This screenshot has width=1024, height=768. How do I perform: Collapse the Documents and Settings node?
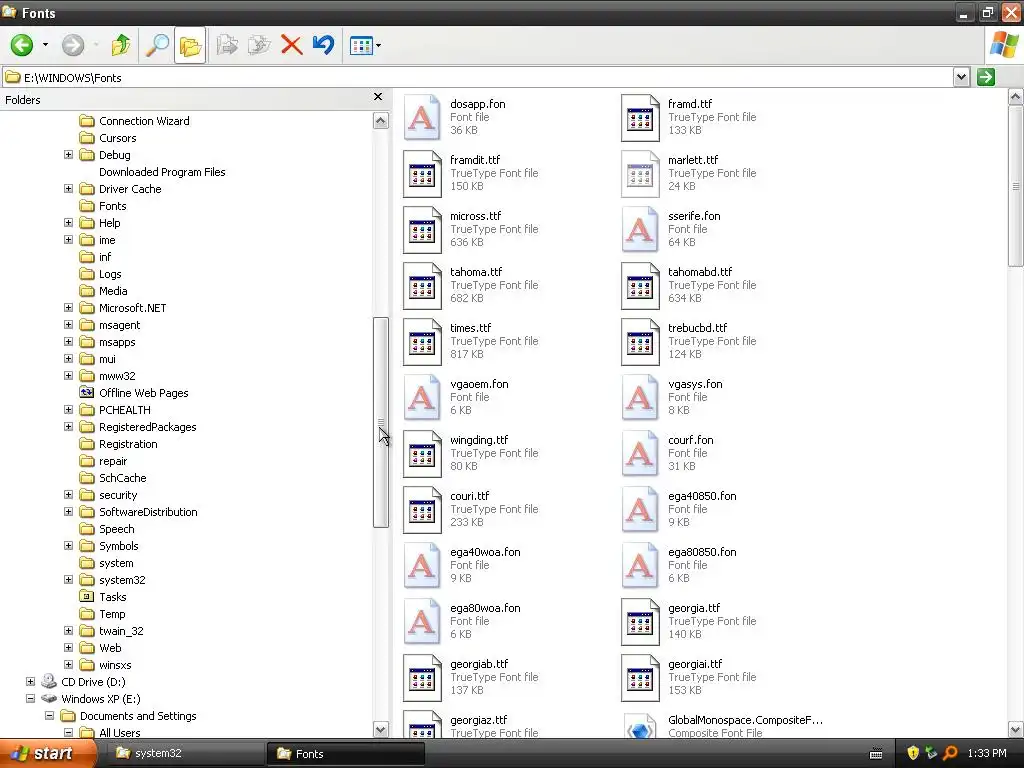[x=49, y=715]
